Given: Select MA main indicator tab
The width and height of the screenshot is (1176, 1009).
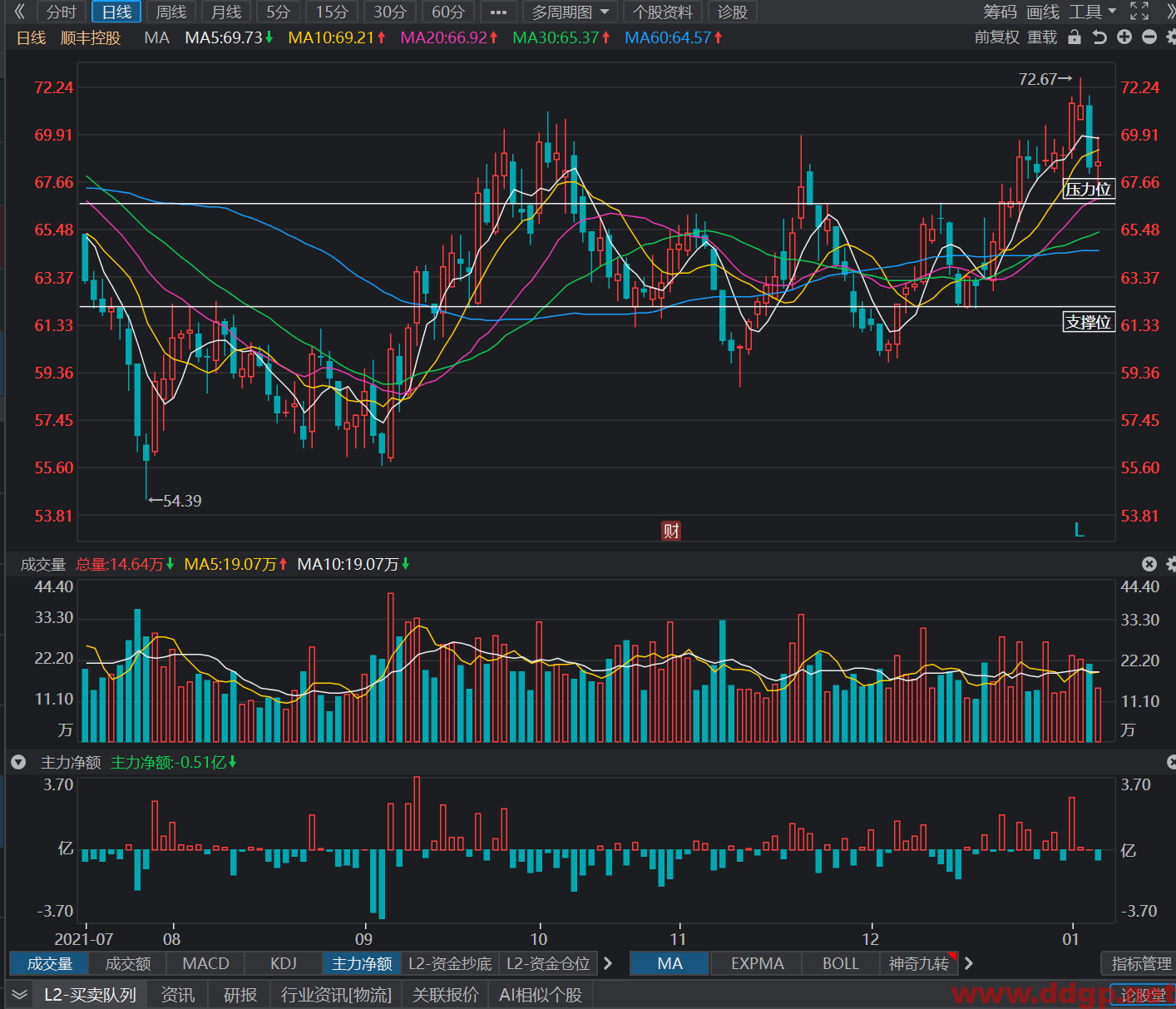Looking at the screenshot, I should click(670, 963).
